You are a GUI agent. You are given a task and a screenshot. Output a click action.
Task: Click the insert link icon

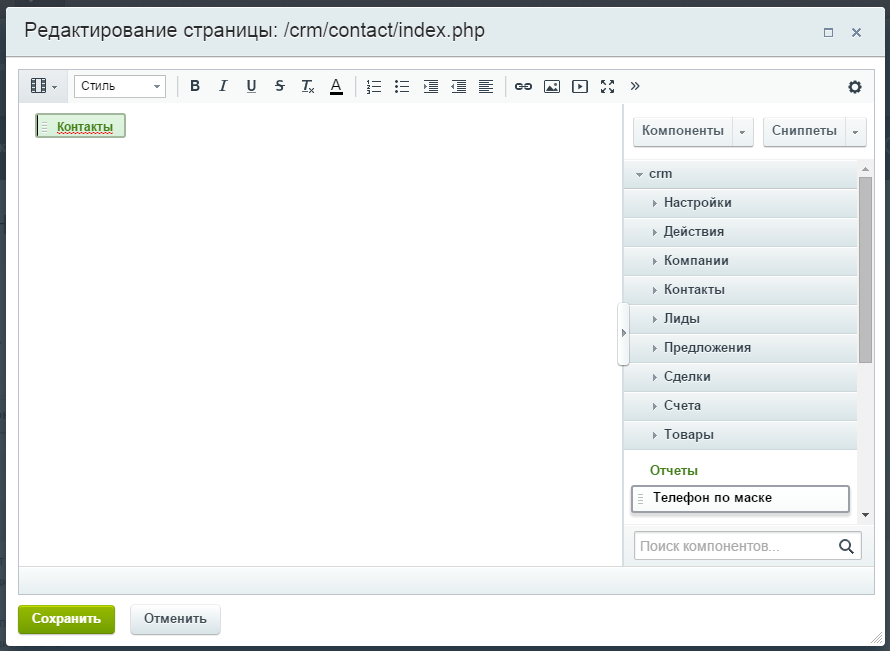coord(523,87)
